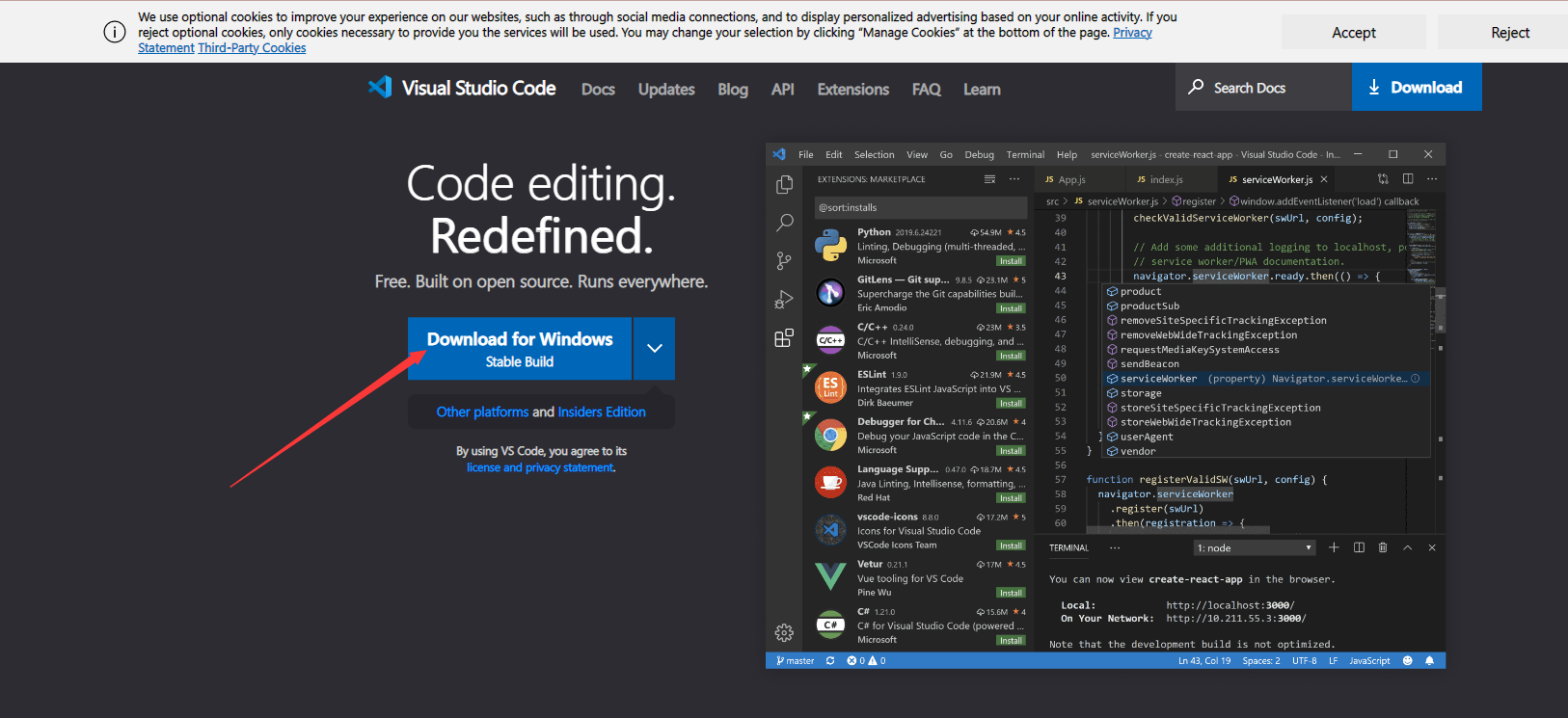Click the Vetur extension icon
Image resolution: width=1568 pixels, height=718 pixels.
830,577
